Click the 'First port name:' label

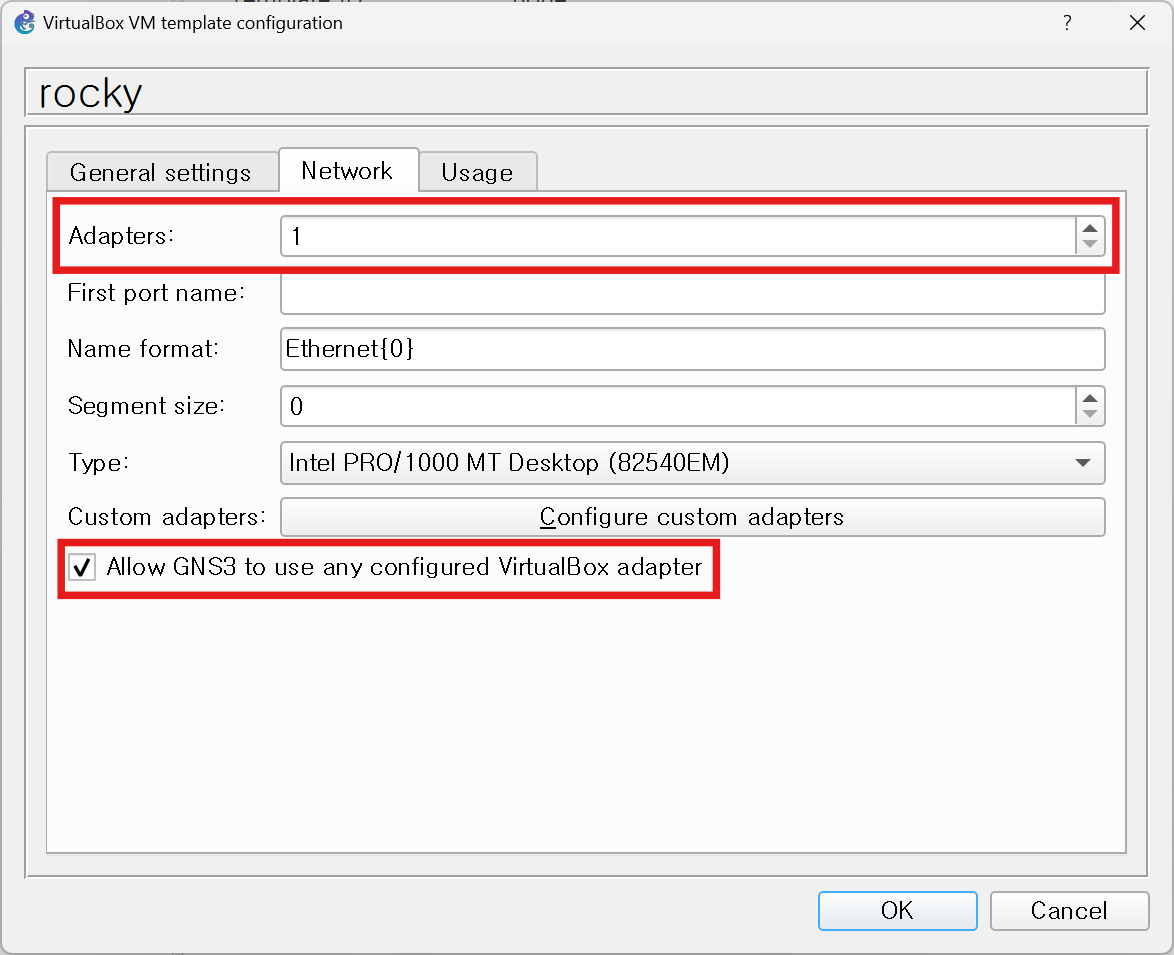tap(156, 293)
